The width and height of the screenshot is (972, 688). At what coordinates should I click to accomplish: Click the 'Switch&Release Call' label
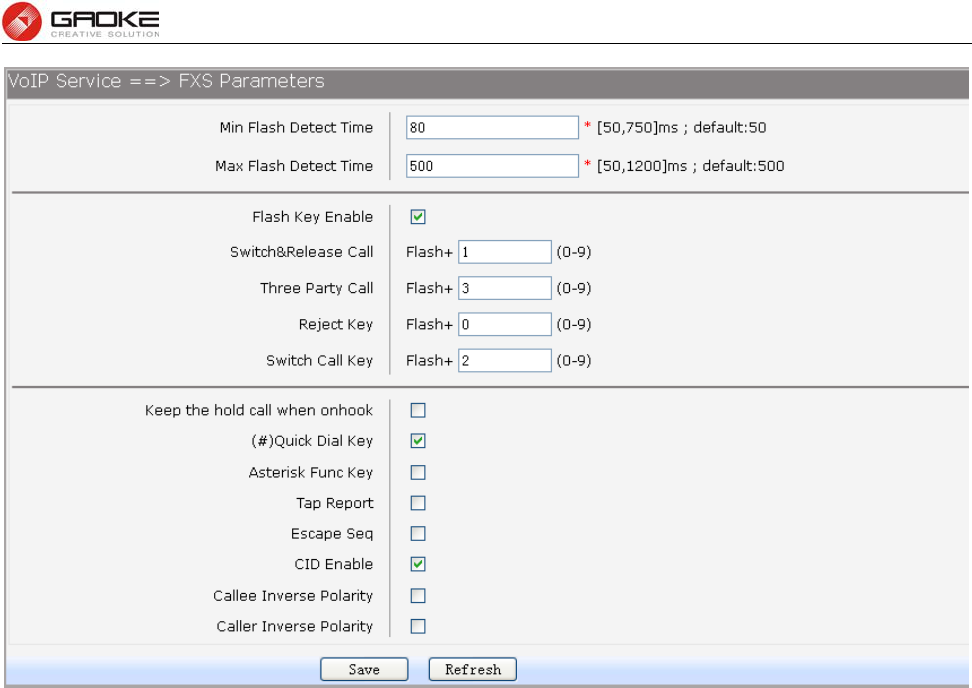click(x=301, y=252)
